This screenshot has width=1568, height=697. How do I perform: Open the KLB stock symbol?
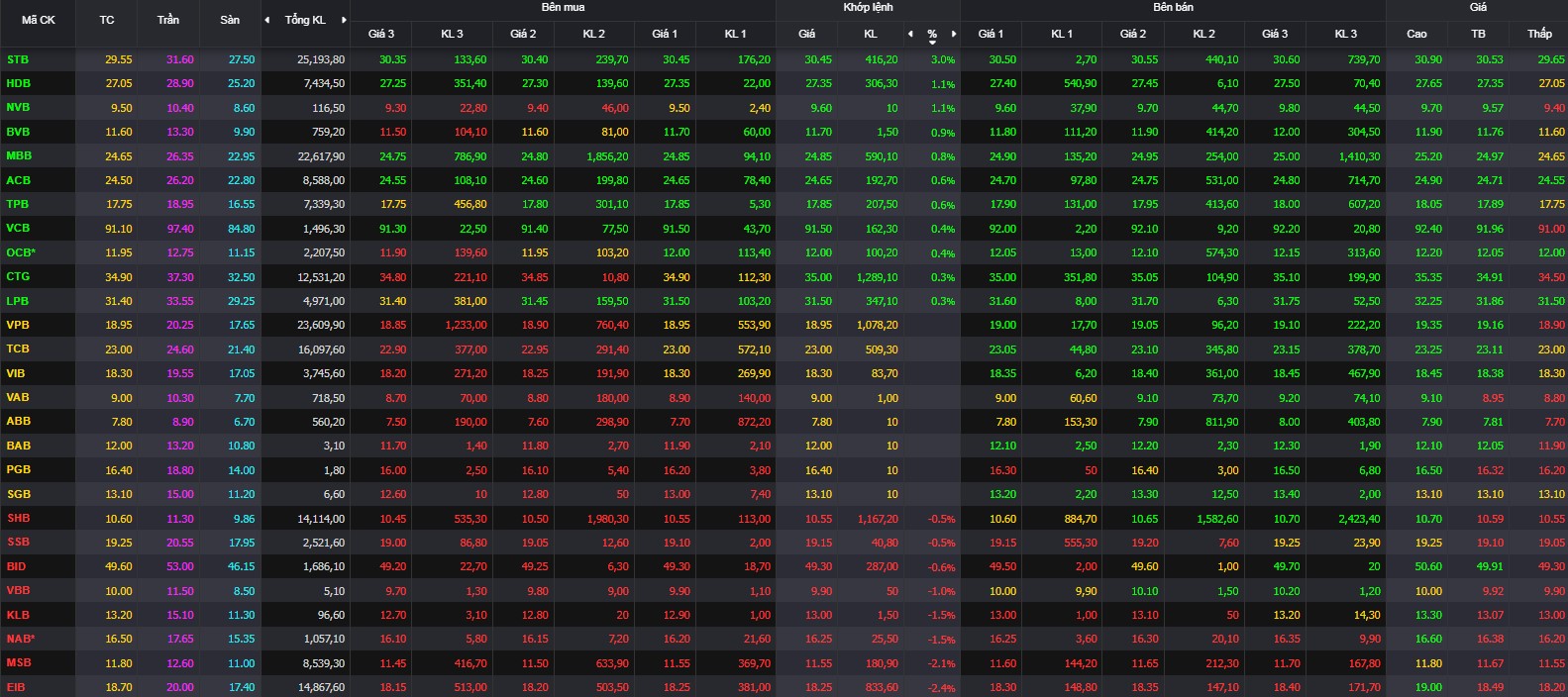pos(18,614)
